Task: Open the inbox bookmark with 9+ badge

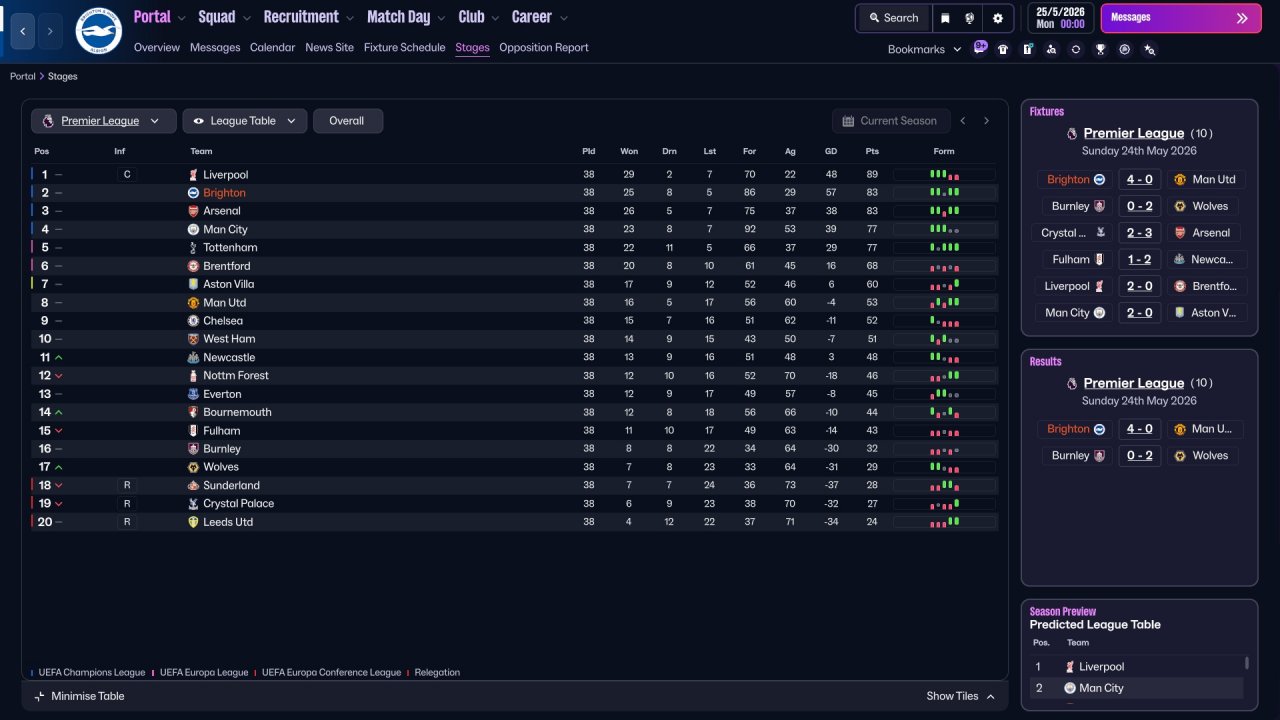Action: (x=980, y=48)
